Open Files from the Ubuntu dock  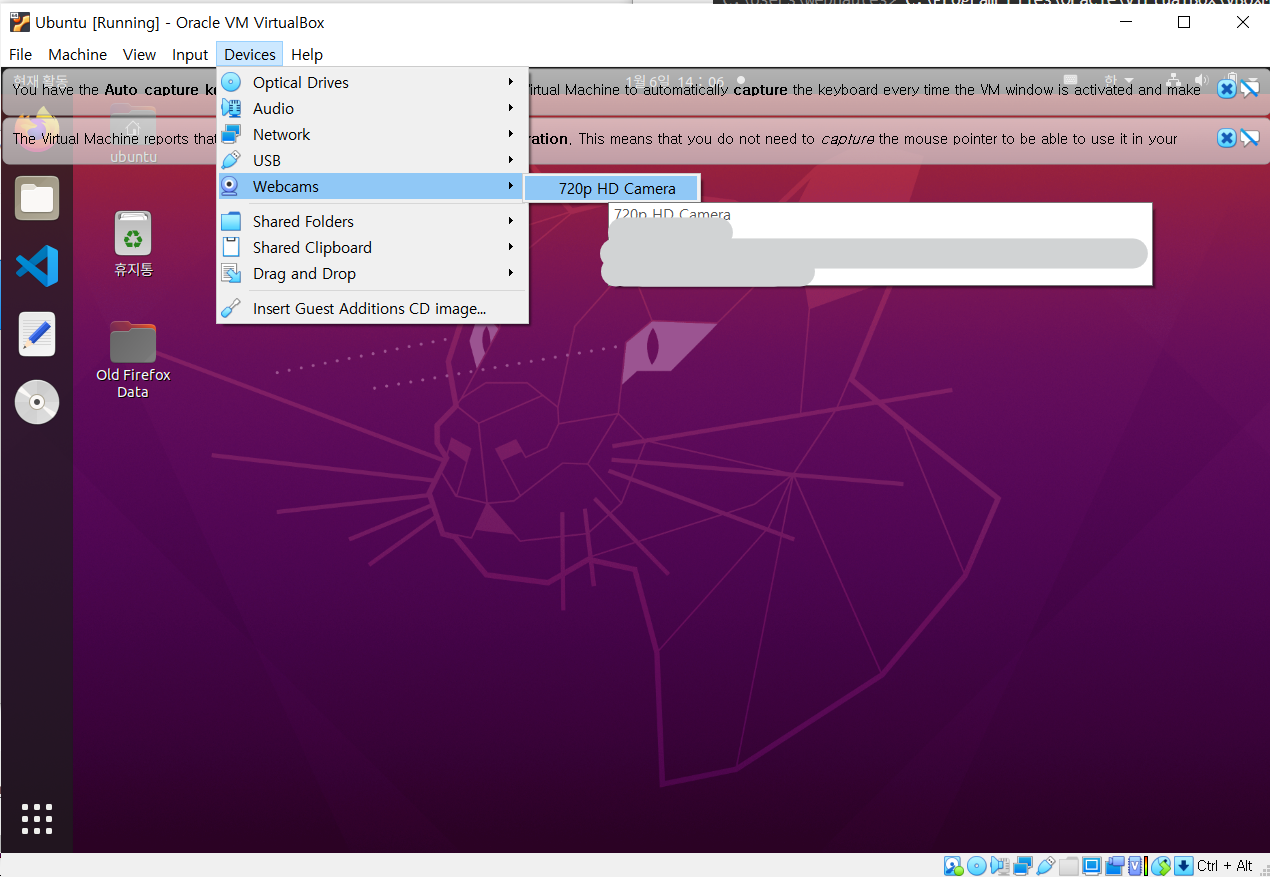pyautogui.click(x=37, y=198)
